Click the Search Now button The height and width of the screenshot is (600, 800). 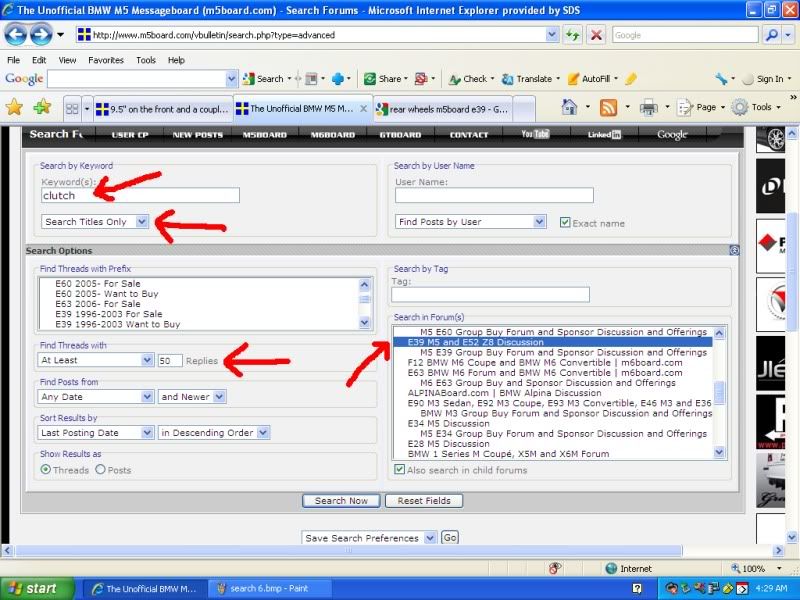(341, 501)
